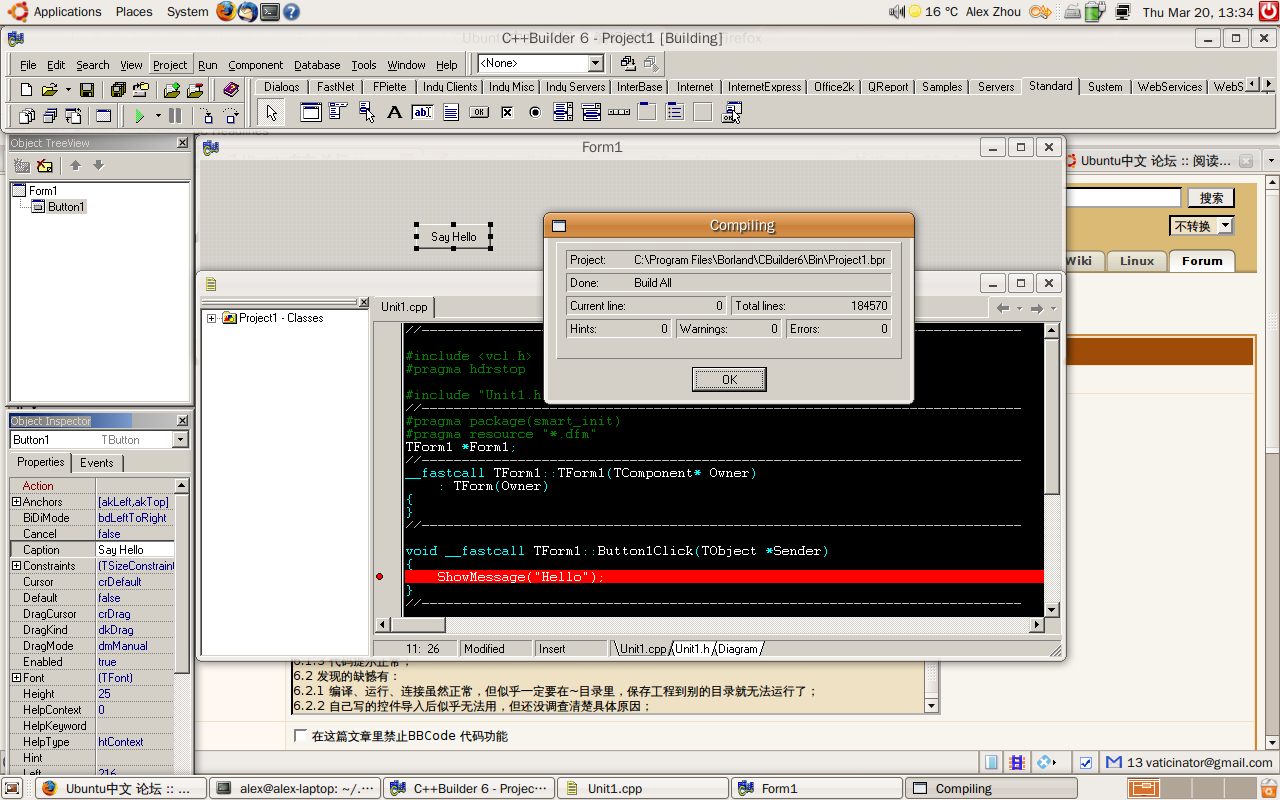The height and width of the screenshot is (800, 1280).
Task: Click the View Unit toolbar icon
Action: [x=27, y=116]
